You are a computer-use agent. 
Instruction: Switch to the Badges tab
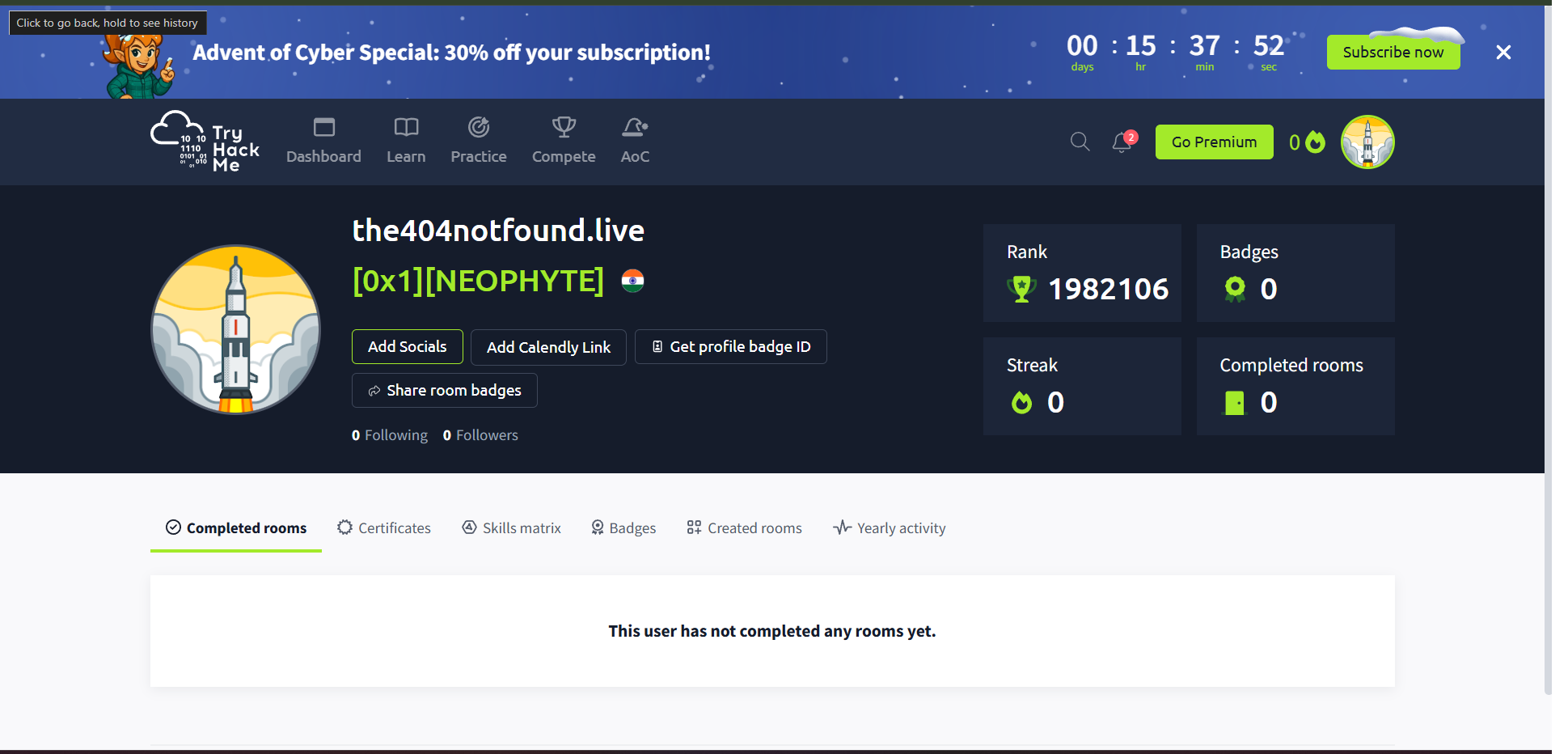tap(623, 527)
